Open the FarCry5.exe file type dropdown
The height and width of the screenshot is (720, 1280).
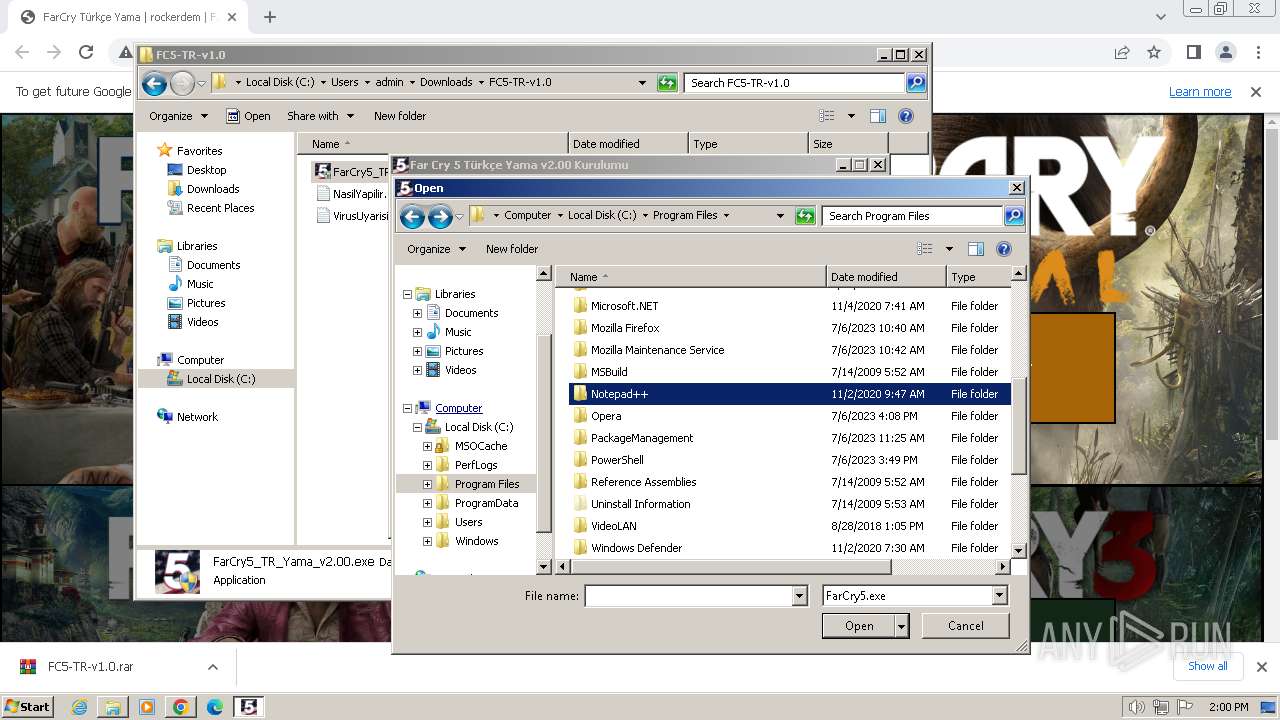[999, 596]
